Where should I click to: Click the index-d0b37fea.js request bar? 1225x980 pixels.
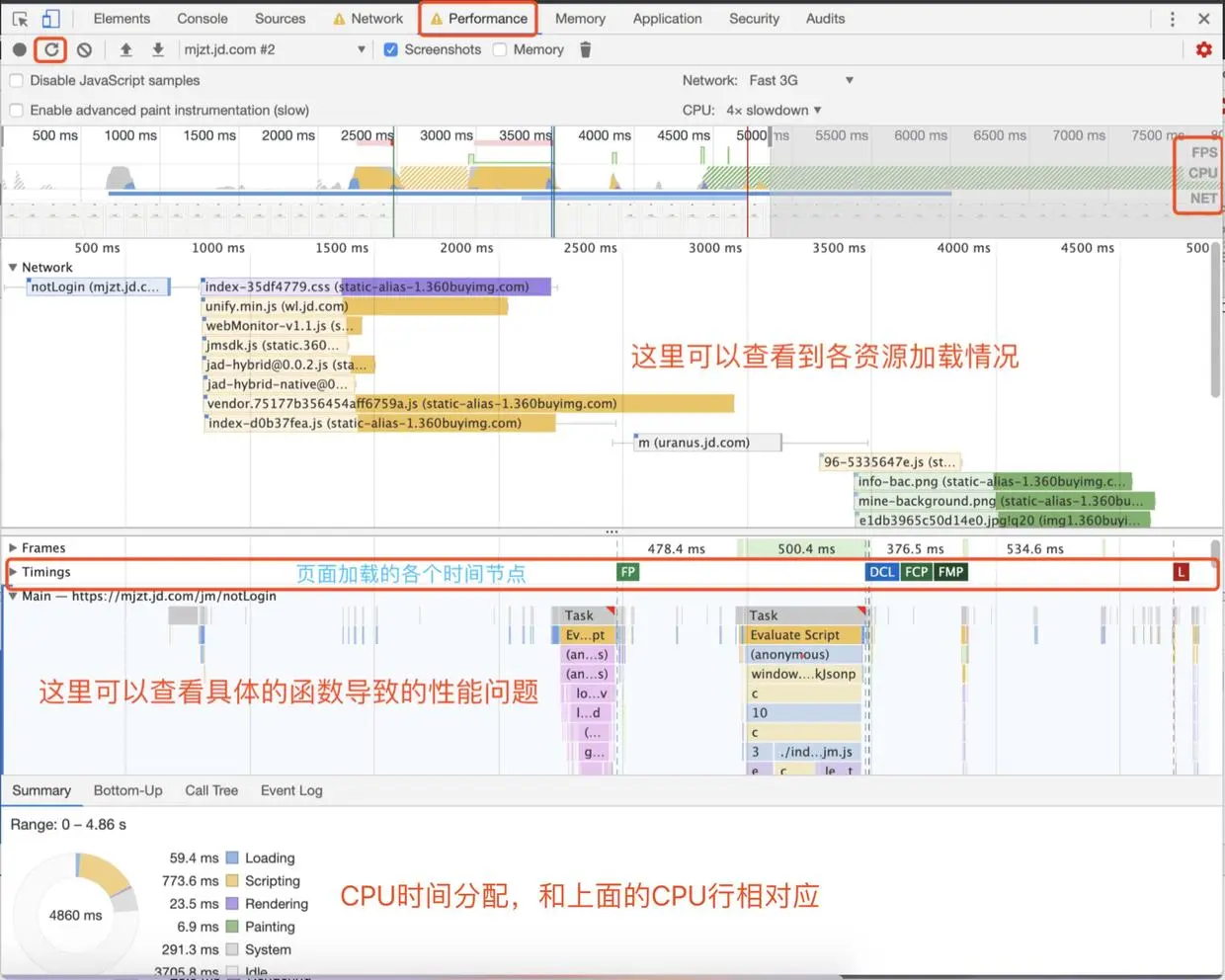coord(380,423)
